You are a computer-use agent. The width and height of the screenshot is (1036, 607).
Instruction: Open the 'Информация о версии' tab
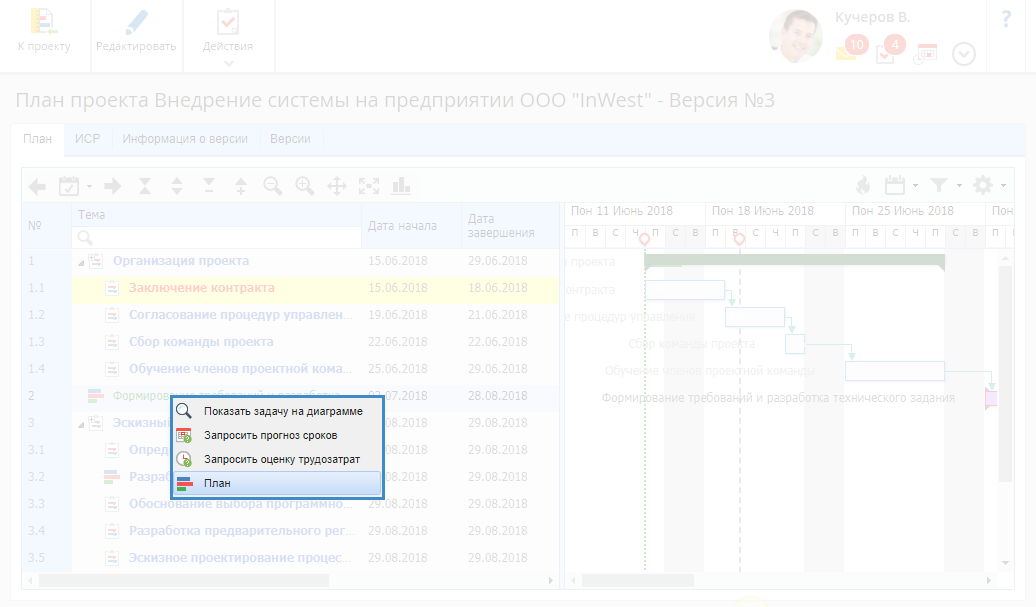point(185,139)
